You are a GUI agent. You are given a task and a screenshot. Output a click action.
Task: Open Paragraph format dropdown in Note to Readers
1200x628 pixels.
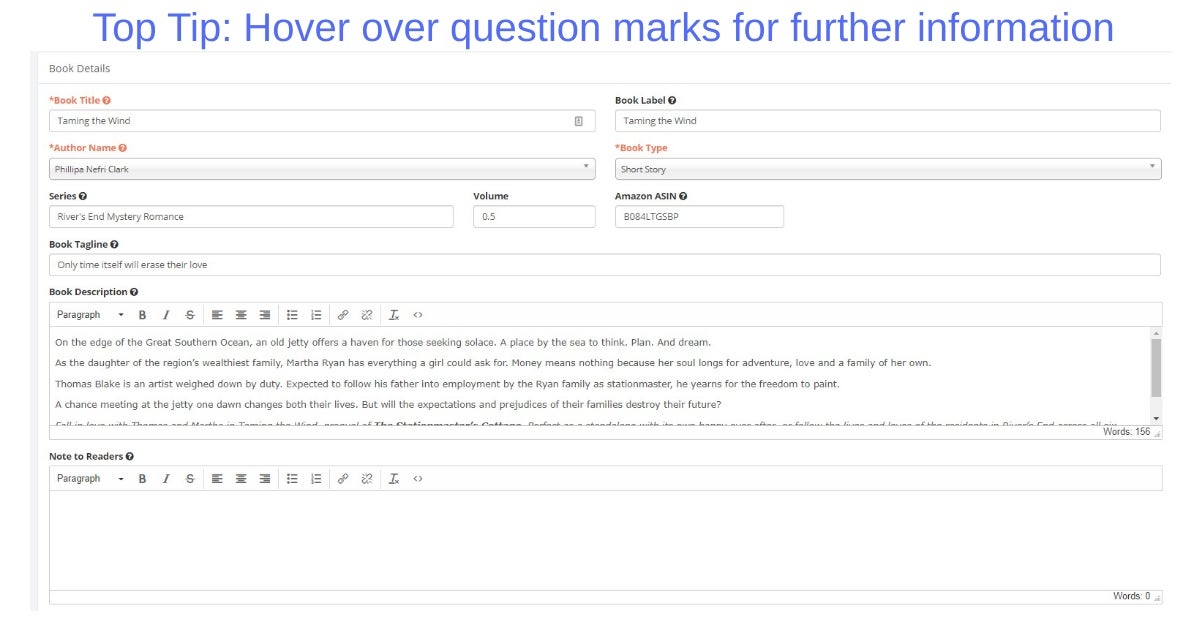click(x=90, y=479)
